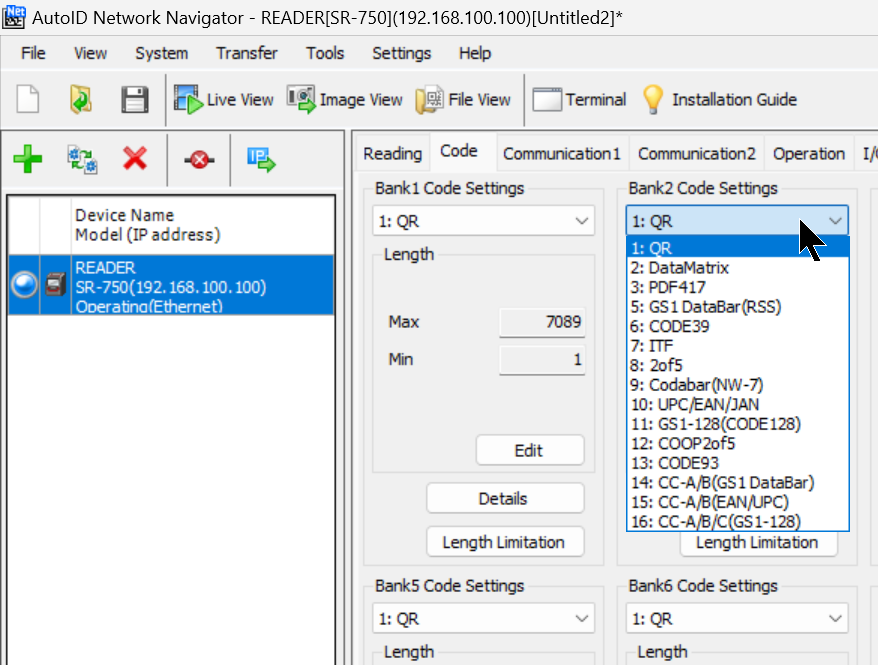Choose 5: GS1 DataBar(RSS) option

tap(738, 307)
